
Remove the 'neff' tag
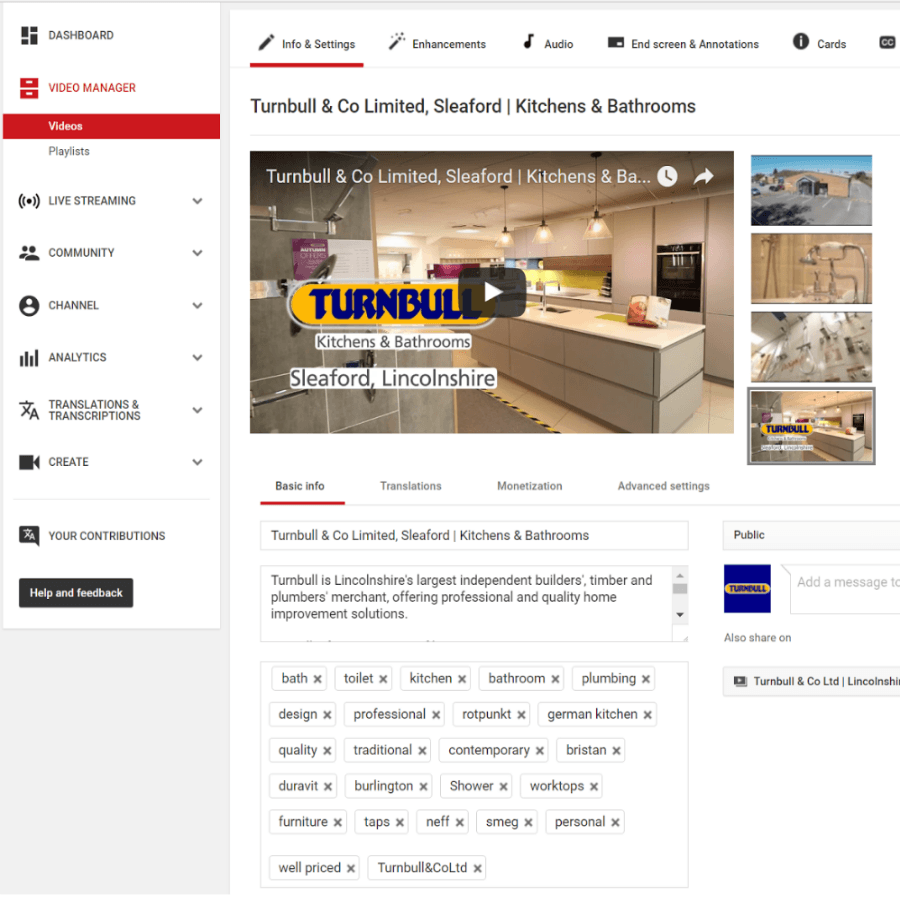pos(459,823)
